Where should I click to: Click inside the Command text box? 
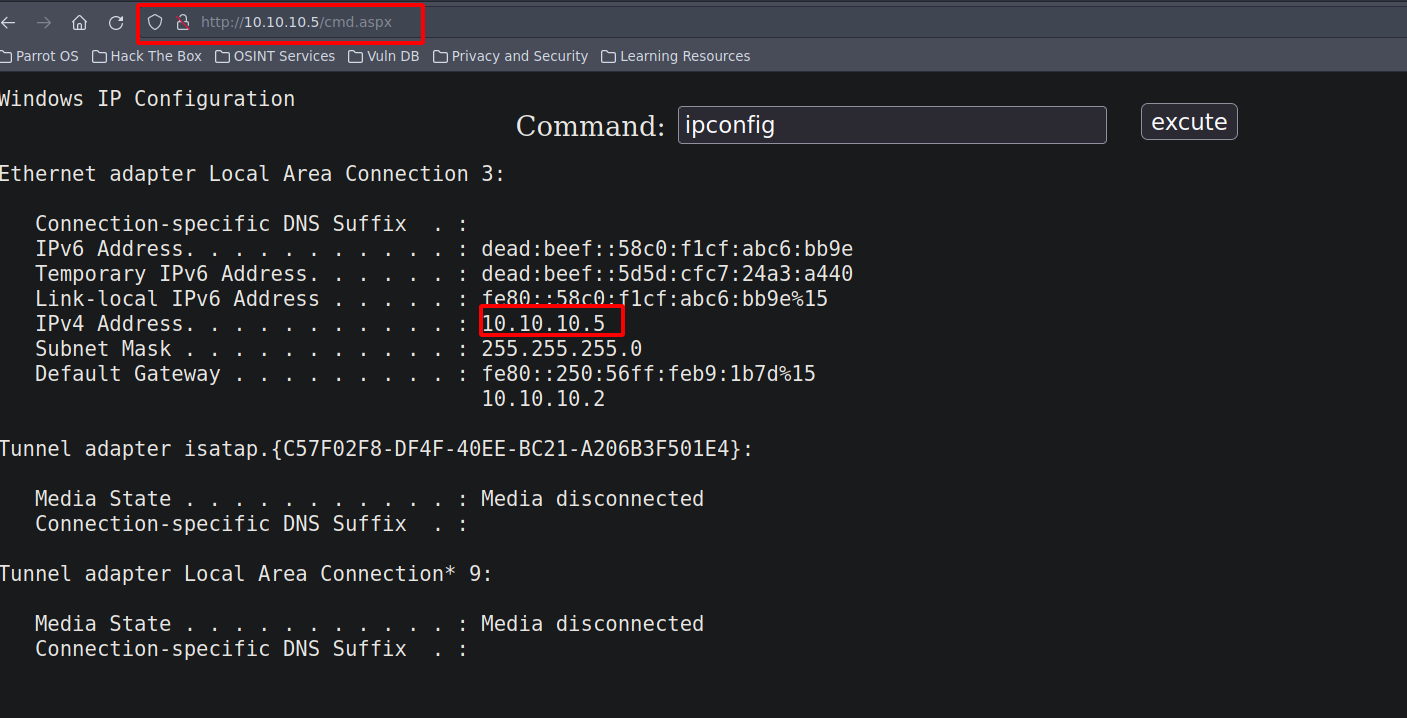pos(891,124)
